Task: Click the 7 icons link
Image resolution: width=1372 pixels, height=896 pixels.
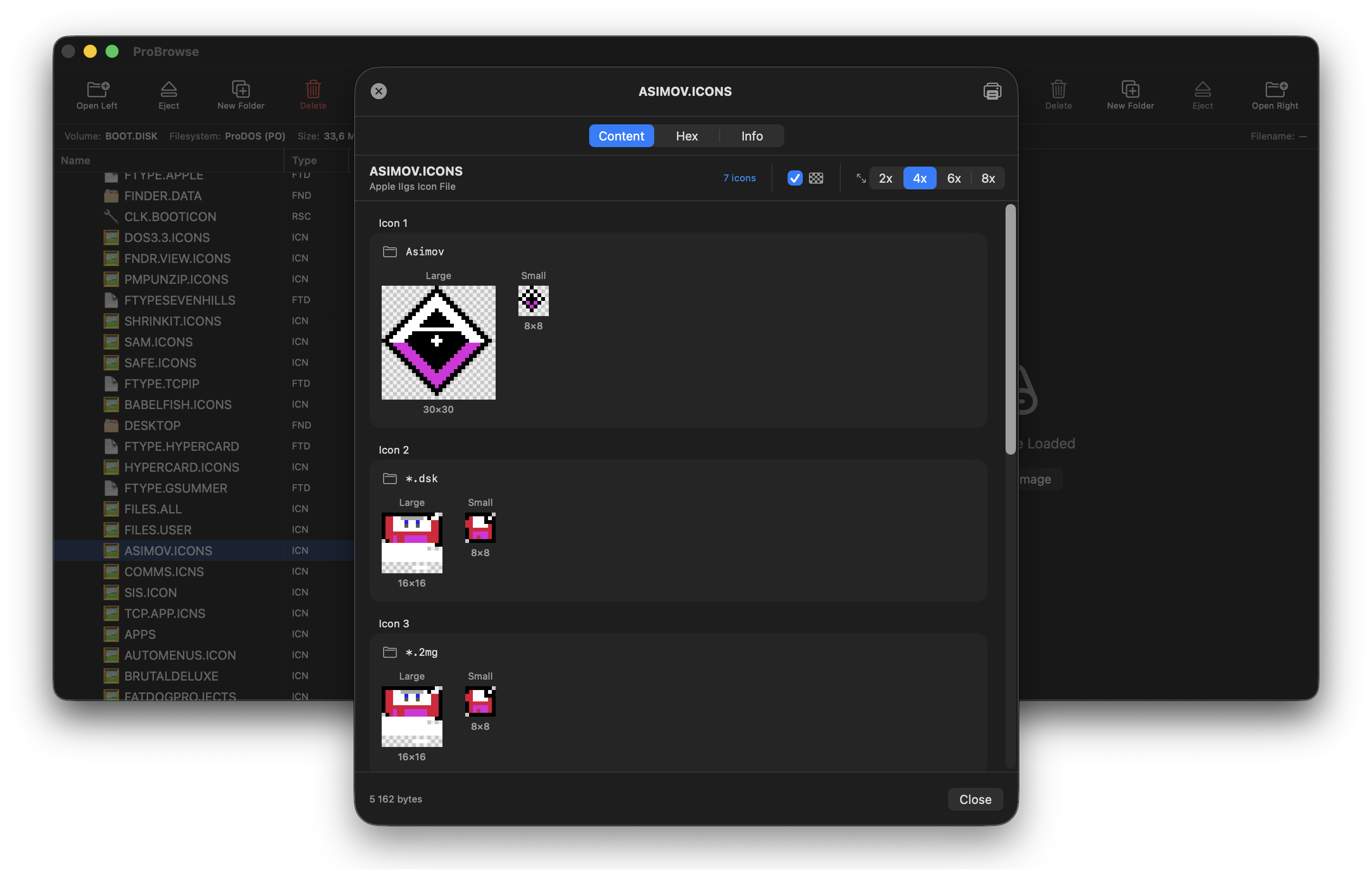Action: pyautogui.click(x=739, y=178)
